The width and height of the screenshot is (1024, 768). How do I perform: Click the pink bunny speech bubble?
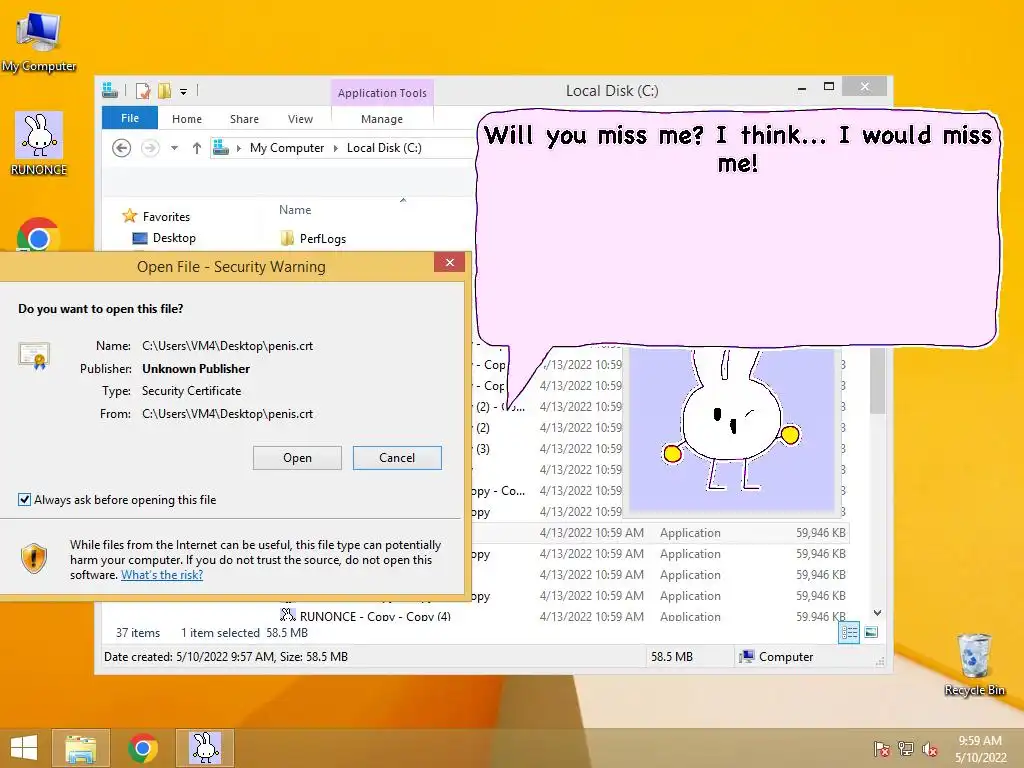tap(737, 230)
